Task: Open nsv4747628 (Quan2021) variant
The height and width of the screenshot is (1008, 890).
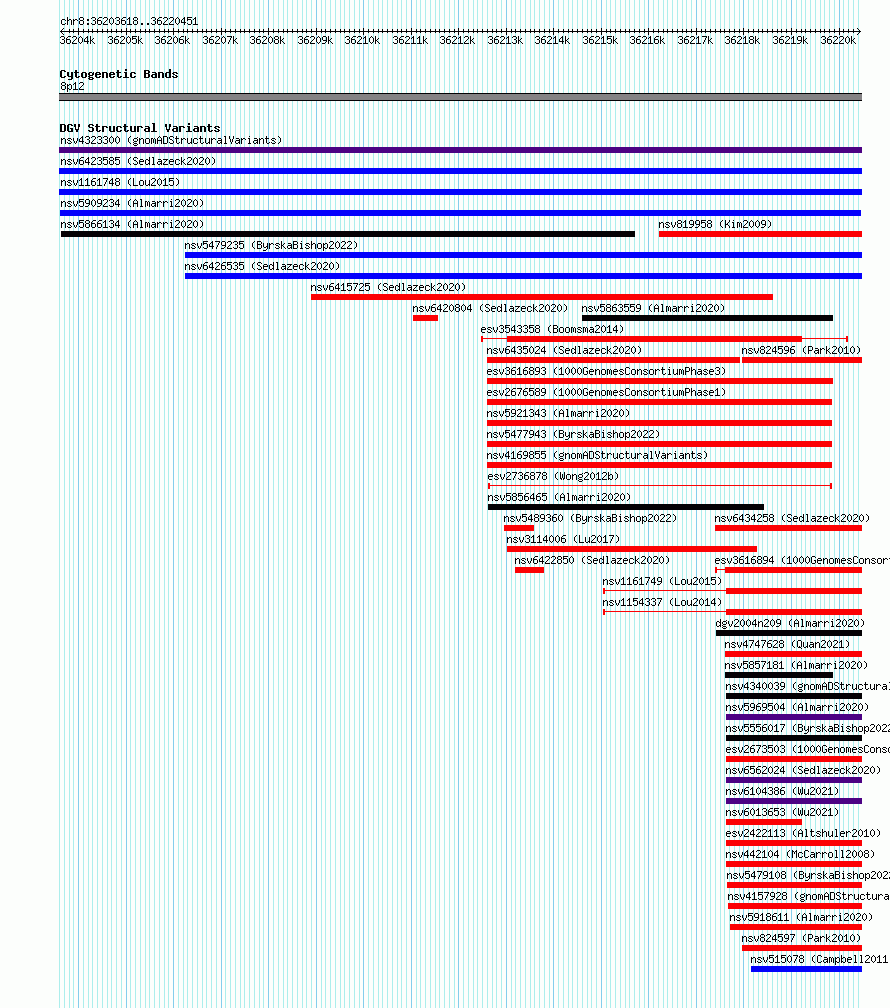Action: [x=787, y=644]
